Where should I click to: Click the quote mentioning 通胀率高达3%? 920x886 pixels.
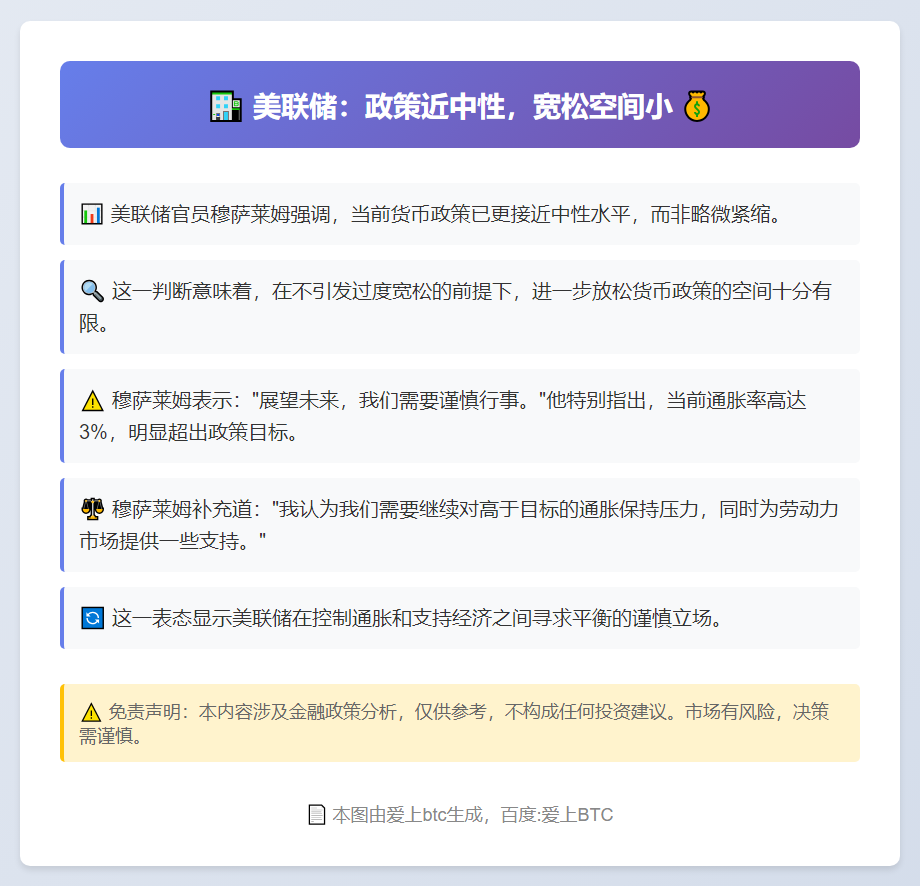tap(460, 415)
